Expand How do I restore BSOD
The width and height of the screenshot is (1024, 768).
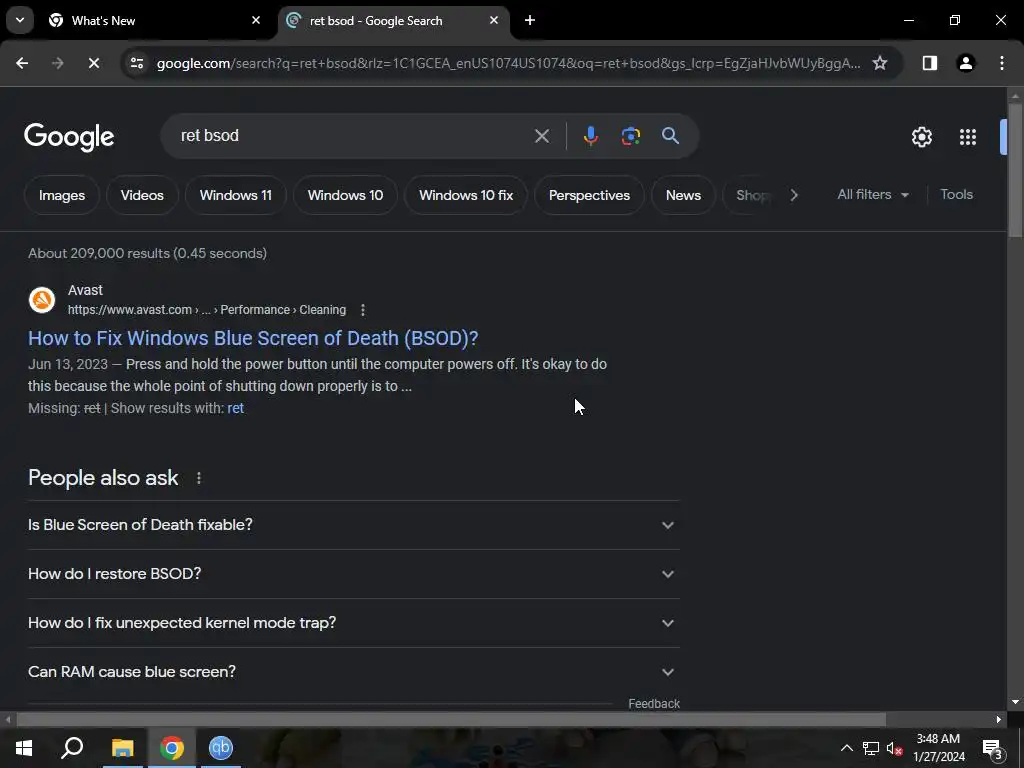click(x=353, y=574)
